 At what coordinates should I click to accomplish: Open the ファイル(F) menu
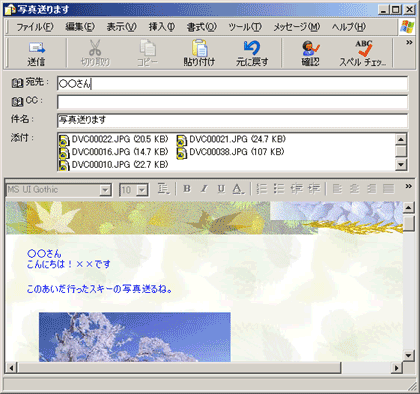[35, 27]
